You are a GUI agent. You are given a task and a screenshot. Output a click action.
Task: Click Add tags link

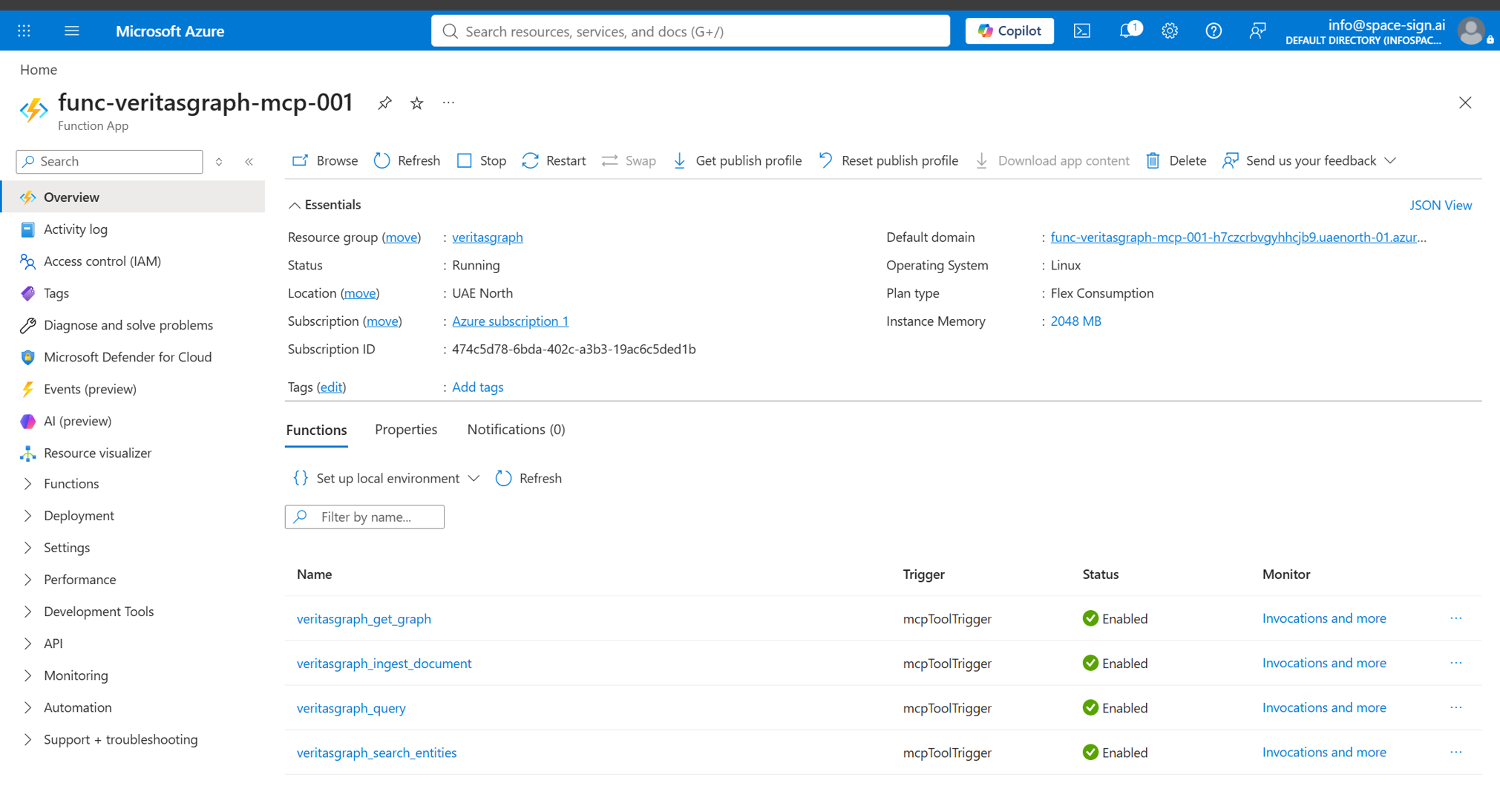pyautogui.click(x=477, y=387)
